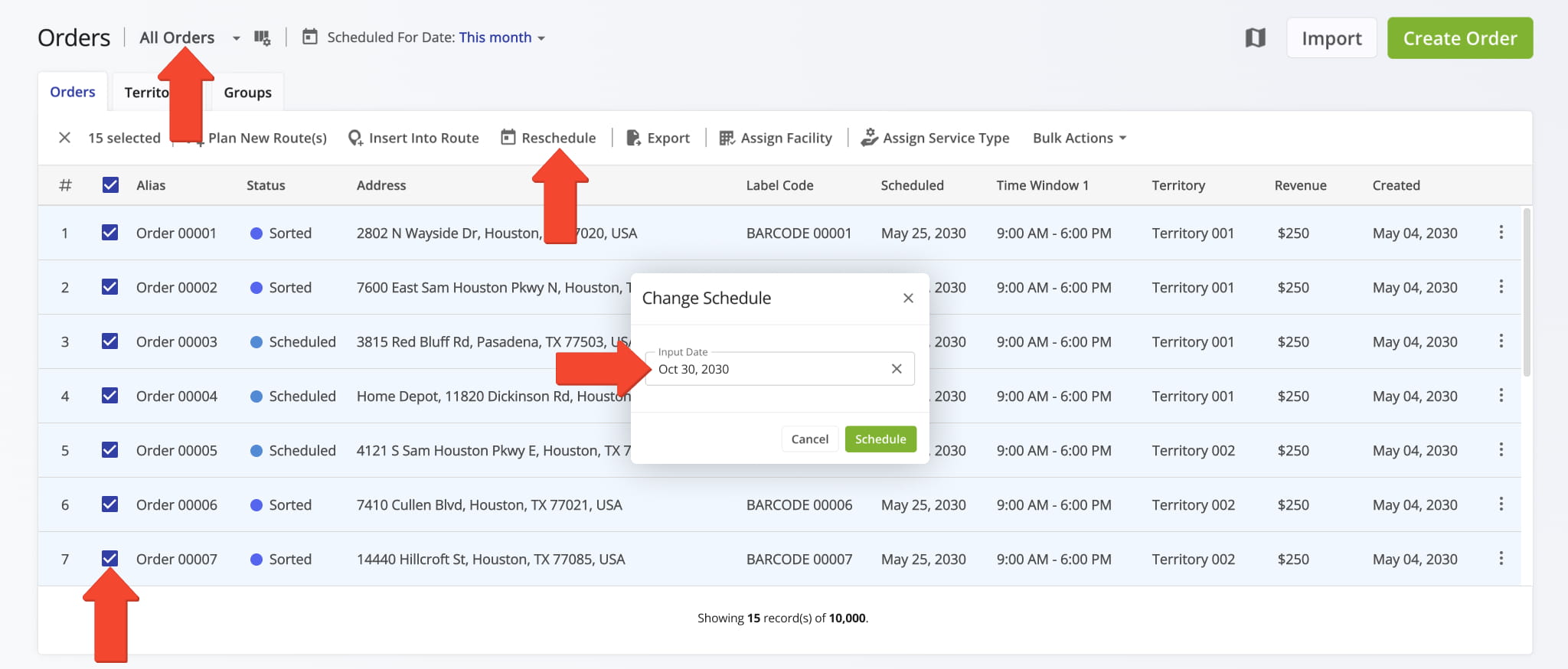Open the three-dot menu for Order 00003
The image size is (1568, 669).
pos(1501,341)
